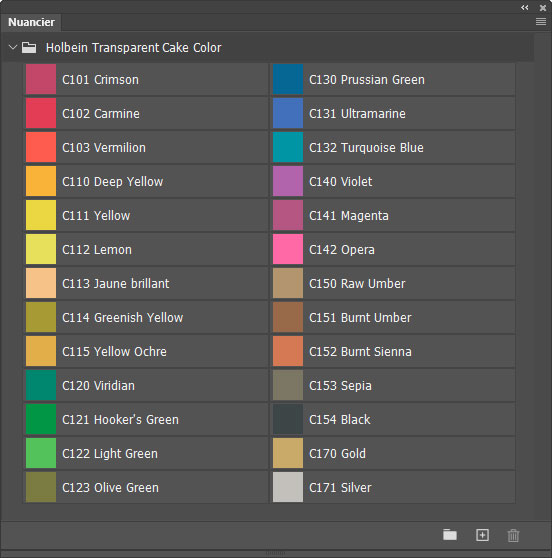Select the C152 Burnt Sienna swatch
552x558 pixels.
[x=288, y=351]
